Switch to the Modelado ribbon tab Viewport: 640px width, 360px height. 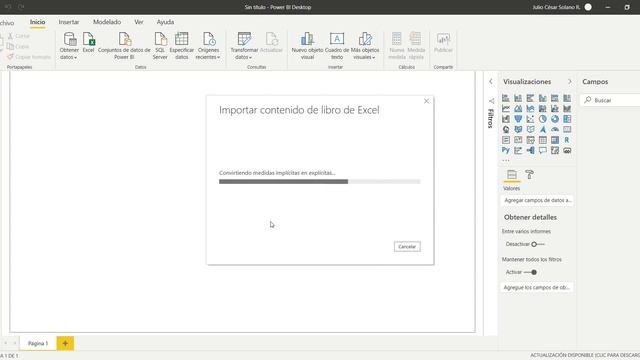point(107,22)
